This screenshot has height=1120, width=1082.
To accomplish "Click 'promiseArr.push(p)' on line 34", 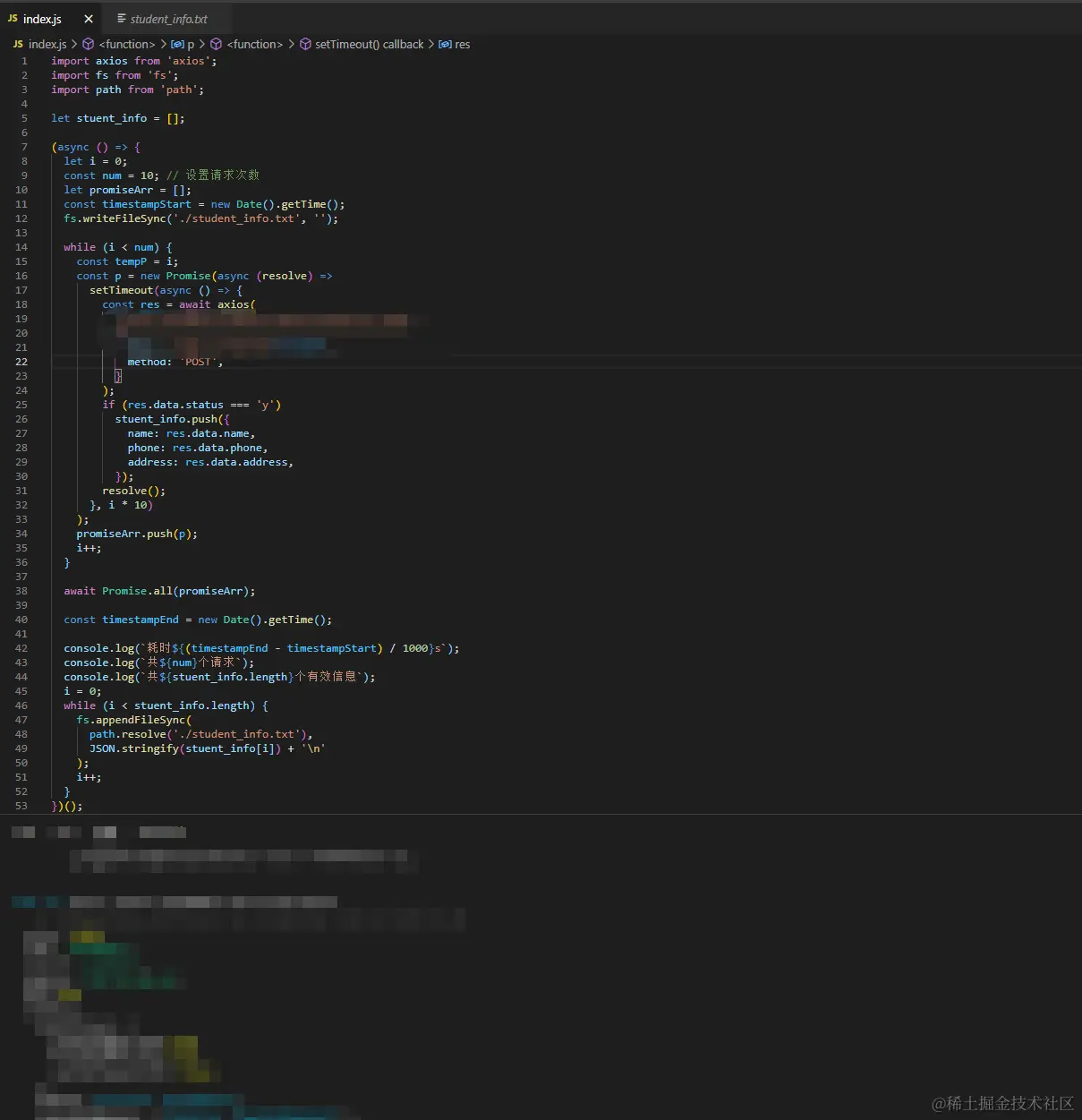I will (x=134, y=534).
